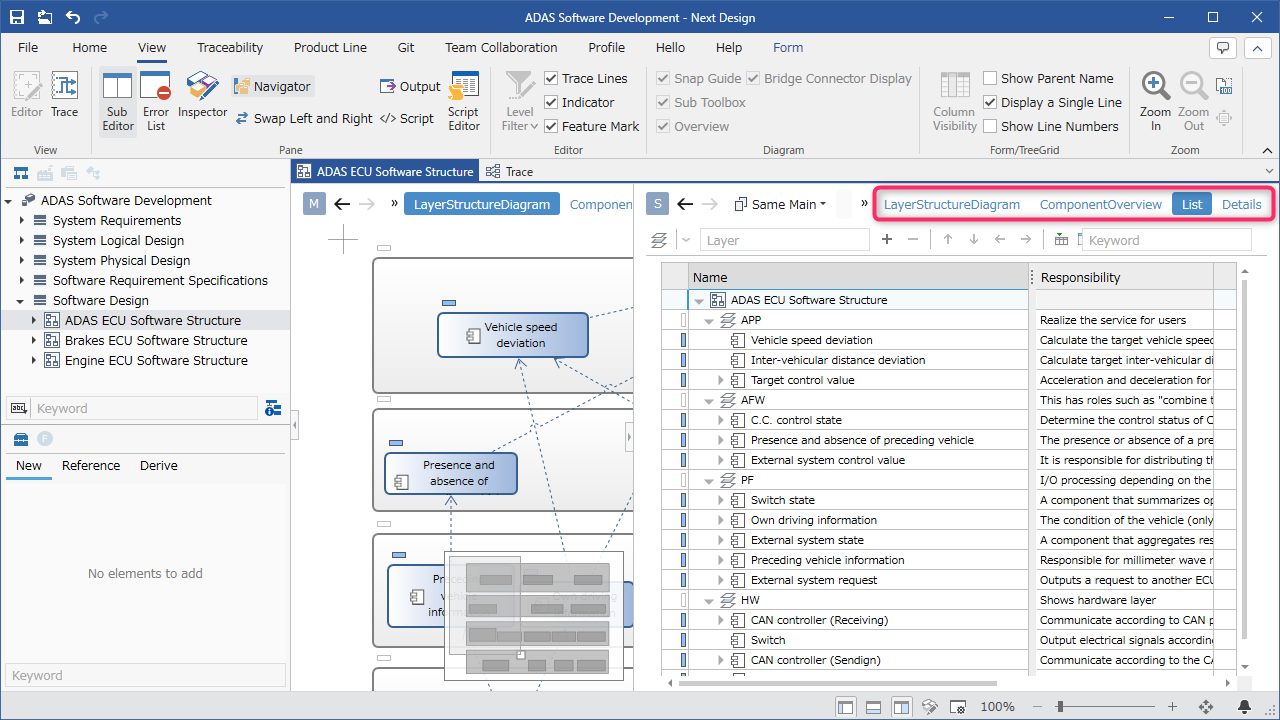Image resolution: width=1280 pixels, height=720 pixels.
Task: Open the Same Main dropdown
Action: [x=780, y=204]
